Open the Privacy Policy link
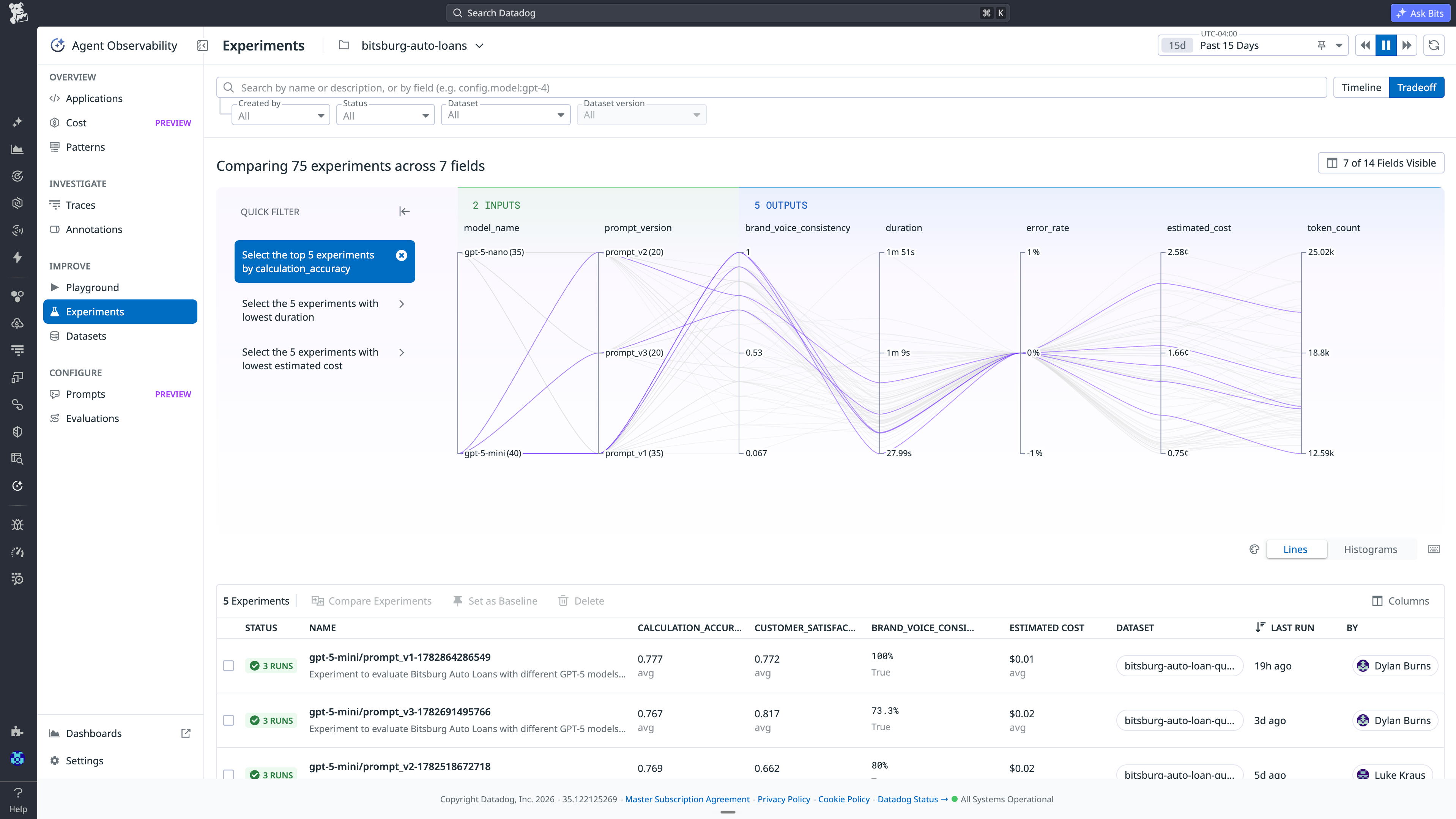The image size is (1456, 819). (x=784, y=799)
